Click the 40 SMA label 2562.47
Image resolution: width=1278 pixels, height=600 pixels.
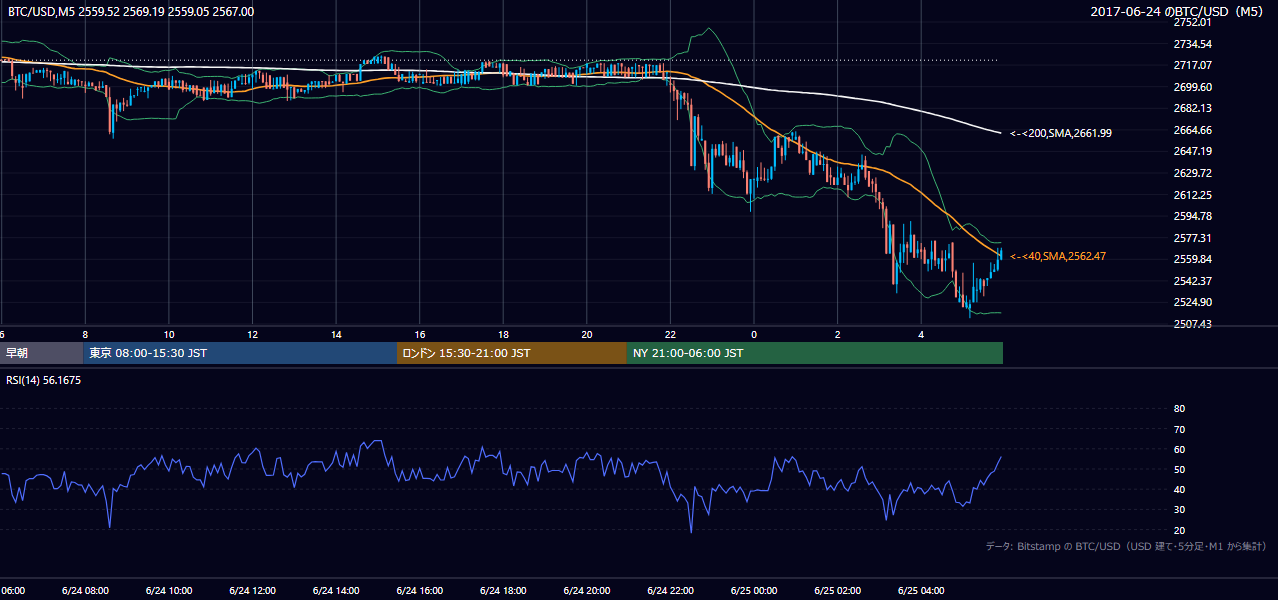click(x=1058, y=256)
